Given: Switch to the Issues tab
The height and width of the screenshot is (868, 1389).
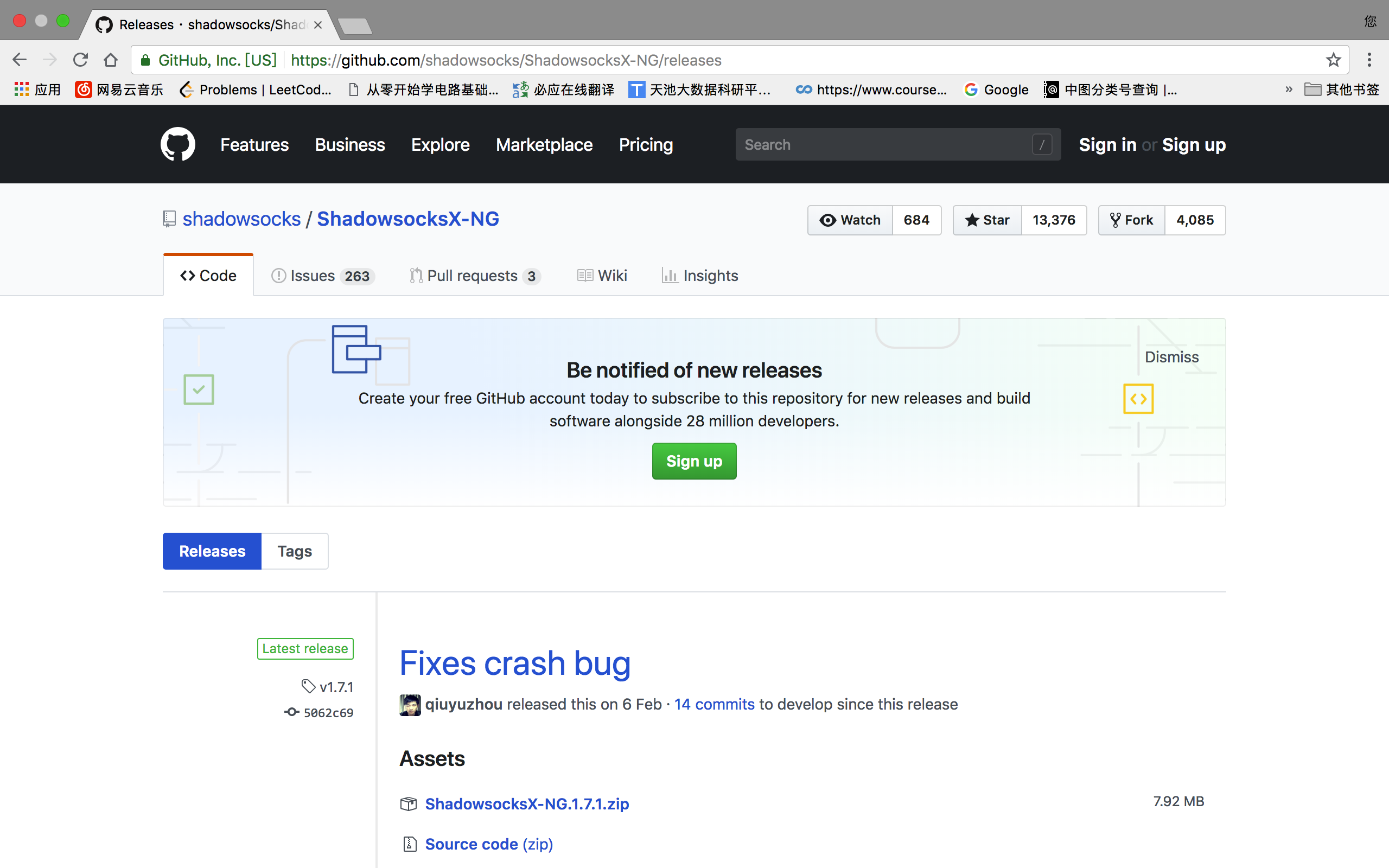Looking at the screenshot, I should click(x=323, y=276).
